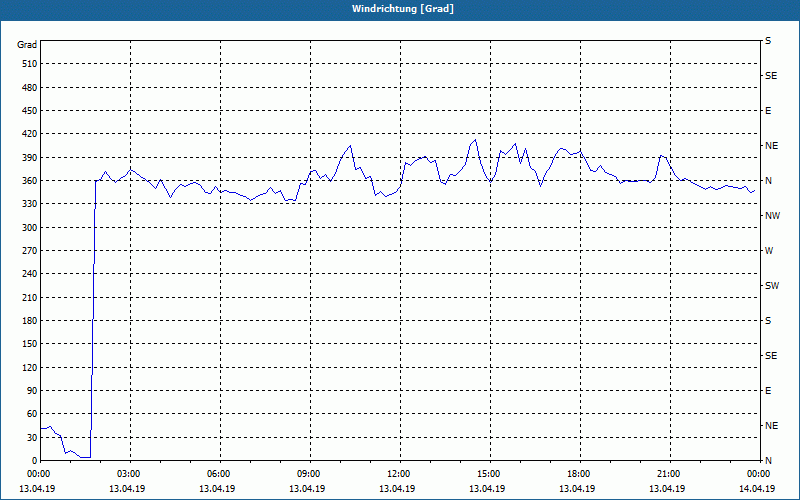Select the 13.04.19 date beneath 21:00

[667, 489]
